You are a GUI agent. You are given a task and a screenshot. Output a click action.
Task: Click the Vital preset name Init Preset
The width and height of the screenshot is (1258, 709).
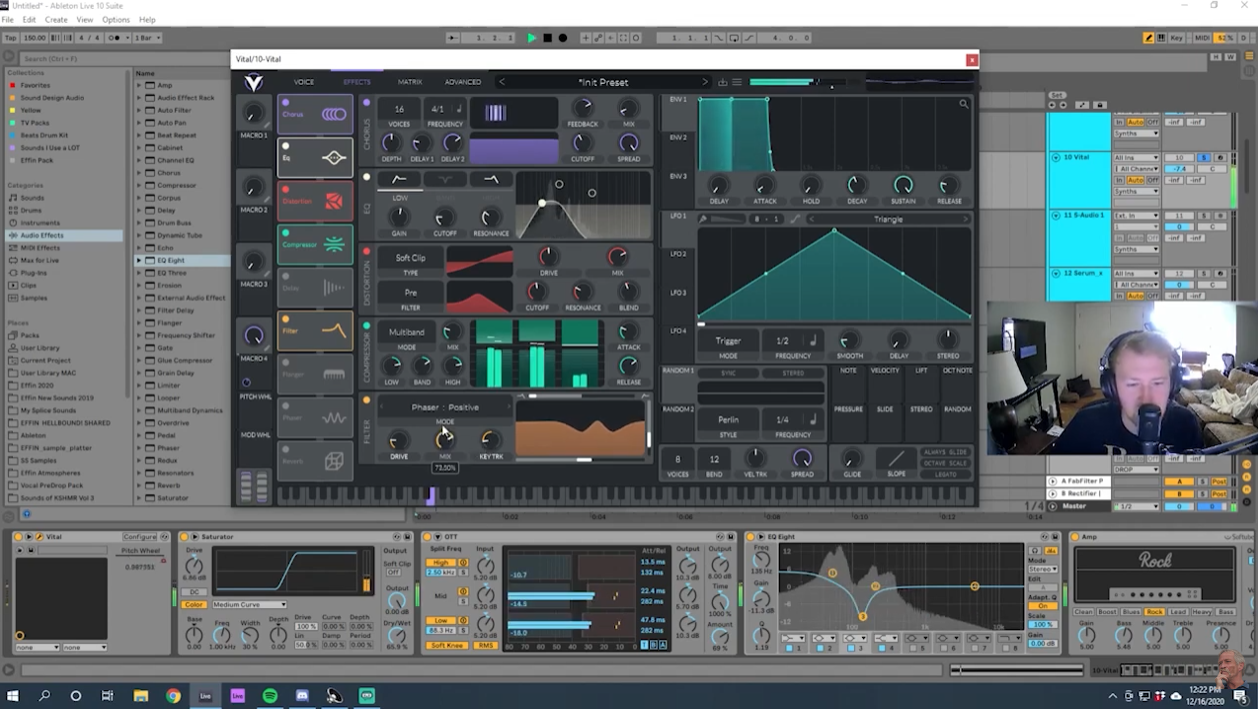click(603, 82)
